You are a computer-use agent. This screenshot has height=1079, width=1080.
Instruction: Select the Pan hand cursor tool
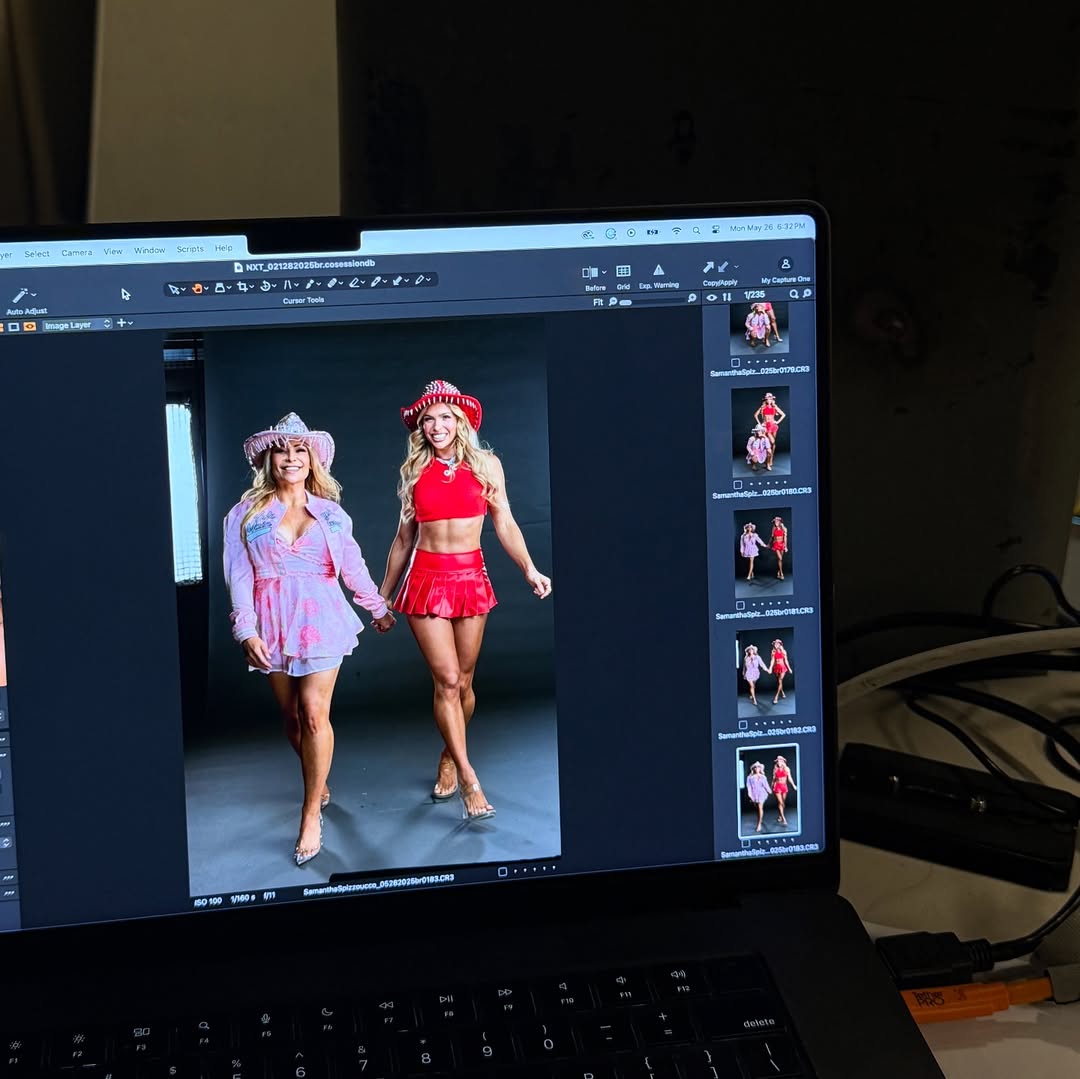point(197,288)
